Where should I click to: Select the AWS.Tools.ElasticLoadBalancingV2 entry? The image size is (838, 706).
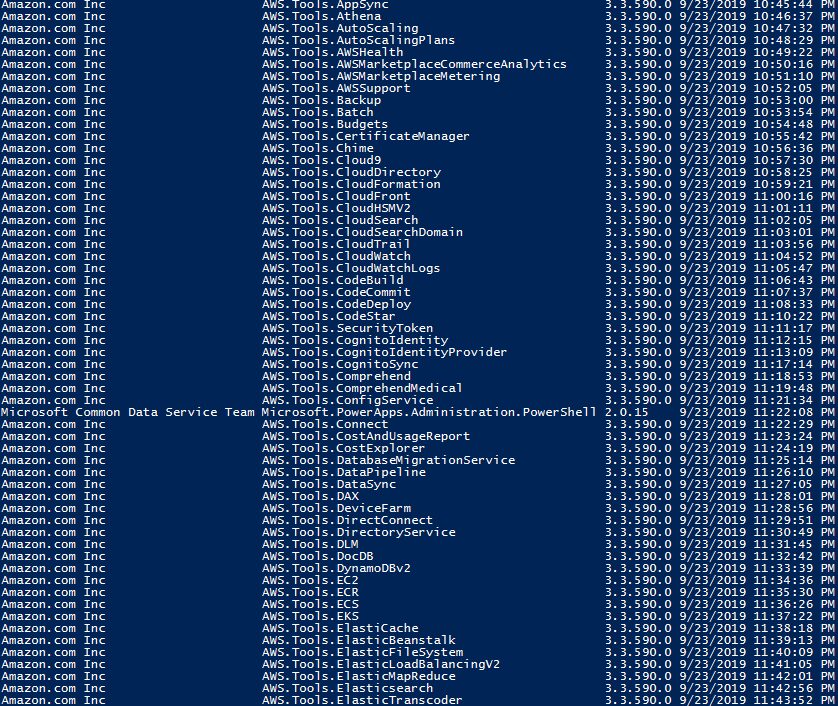coord(381,664)
